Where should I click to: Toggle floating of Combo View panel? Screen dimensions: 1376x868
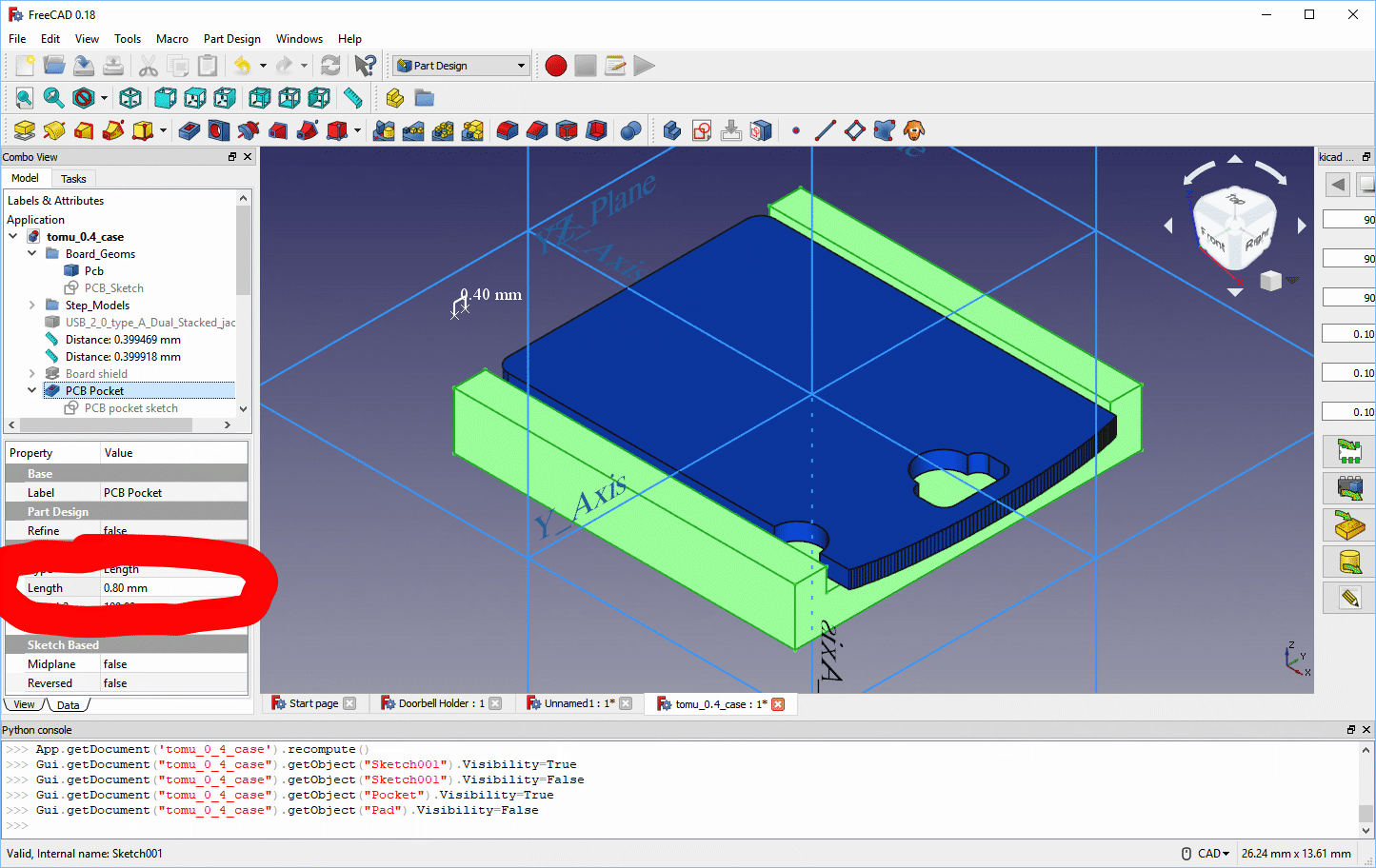[232, 157]
